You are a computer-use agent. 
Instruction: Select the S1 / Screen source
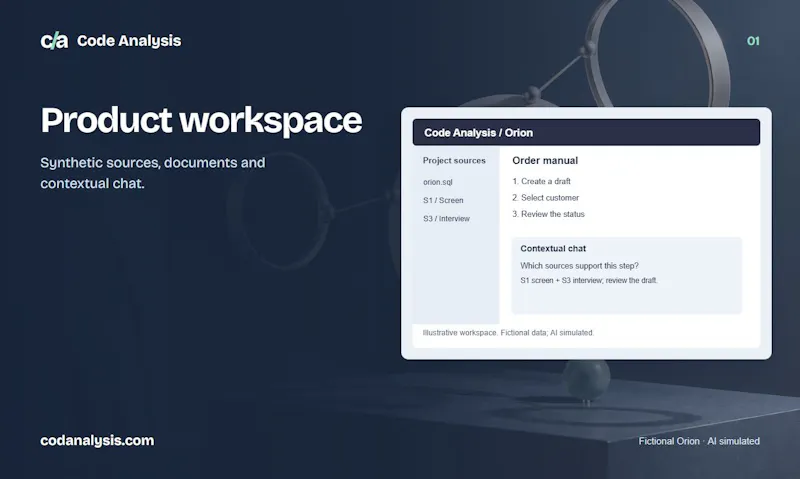pos(443,200)
